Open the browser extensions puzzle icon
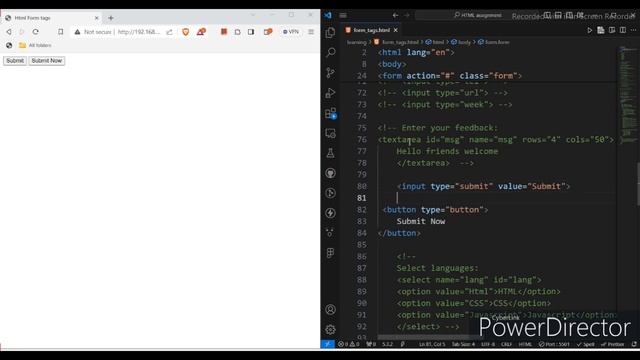This screenshot has height=360, width=640. [237, 32]
